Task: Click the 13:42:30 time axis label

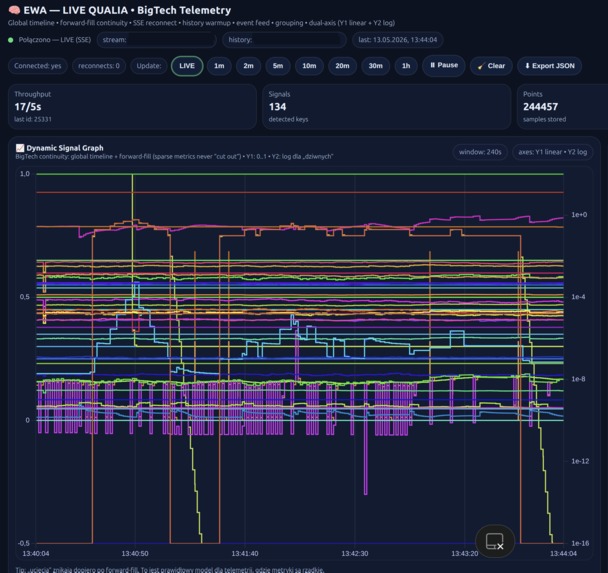Action: tap(355, 554)
